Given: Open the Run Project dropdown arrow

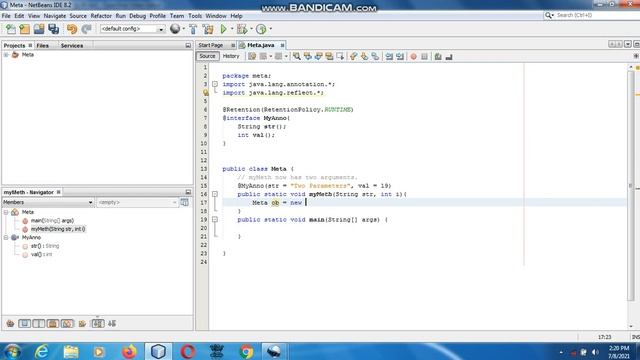Looking at the screenshot, I should pyautogui.click(x=232, y=29).
